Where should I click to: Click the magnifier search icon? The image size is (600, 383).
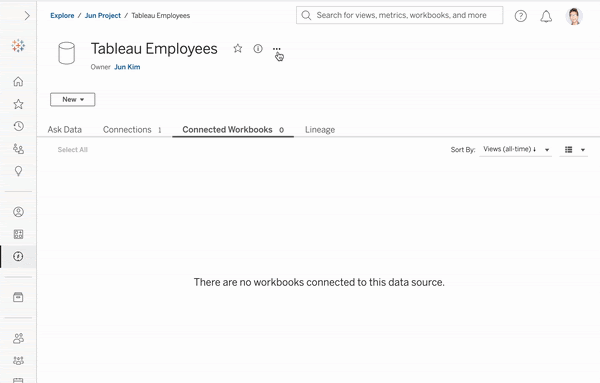306,15
